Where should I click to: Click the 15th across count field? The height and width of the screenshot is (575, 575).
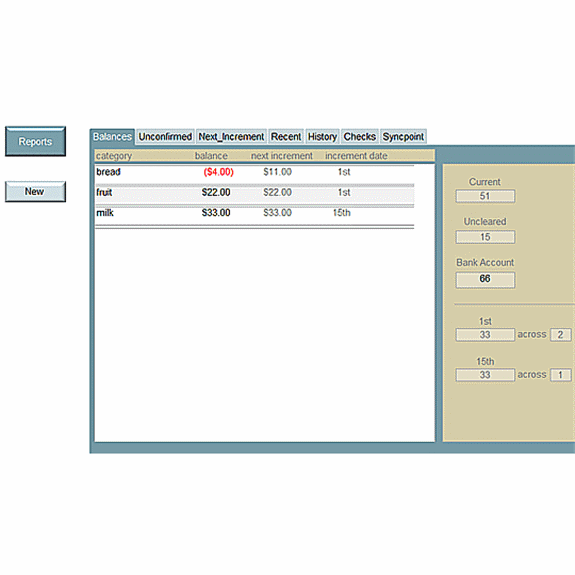click(x=560, y=375)
